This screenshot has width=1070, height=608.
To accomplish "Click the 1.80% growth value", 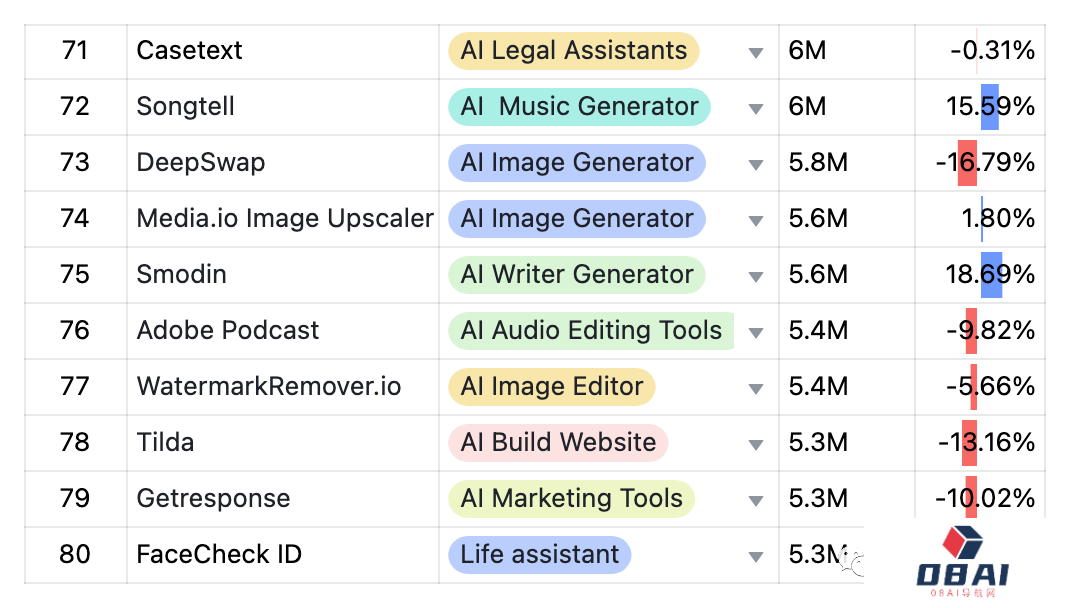I will pyautogui.click(x=998, y=218).
